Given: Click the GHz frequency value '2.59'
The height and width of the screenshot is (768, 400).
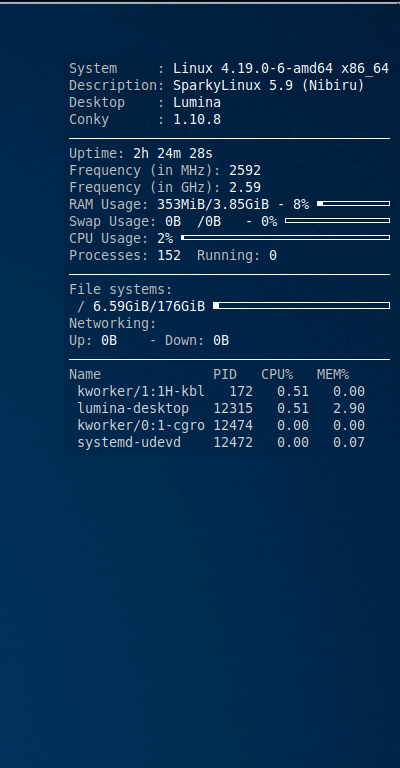Looking at the screenshot, I should pyautogui.click(x=245, y=188).
